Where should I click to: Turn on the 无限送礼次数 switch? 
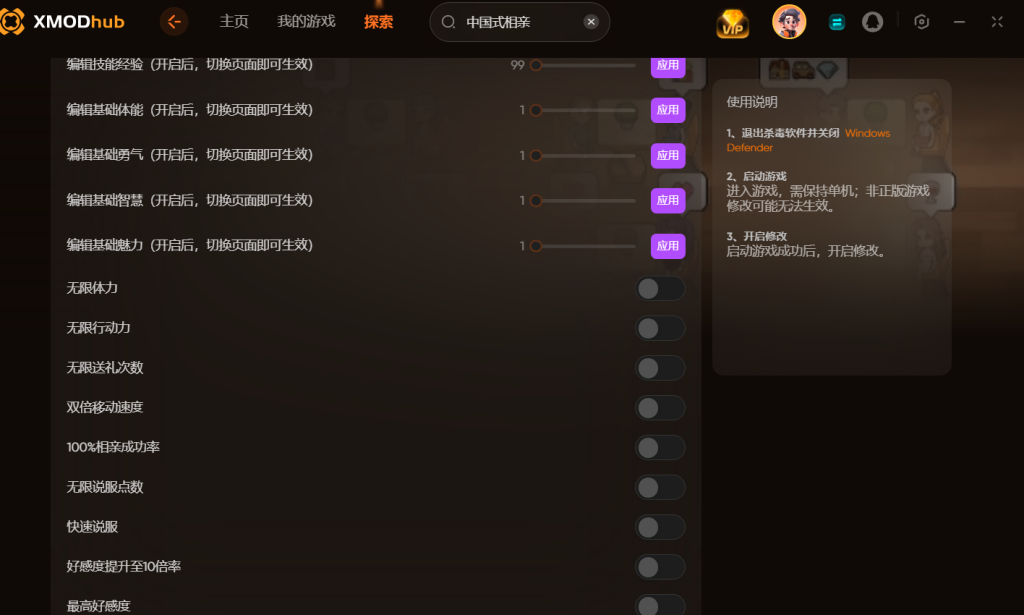[660, 368]
